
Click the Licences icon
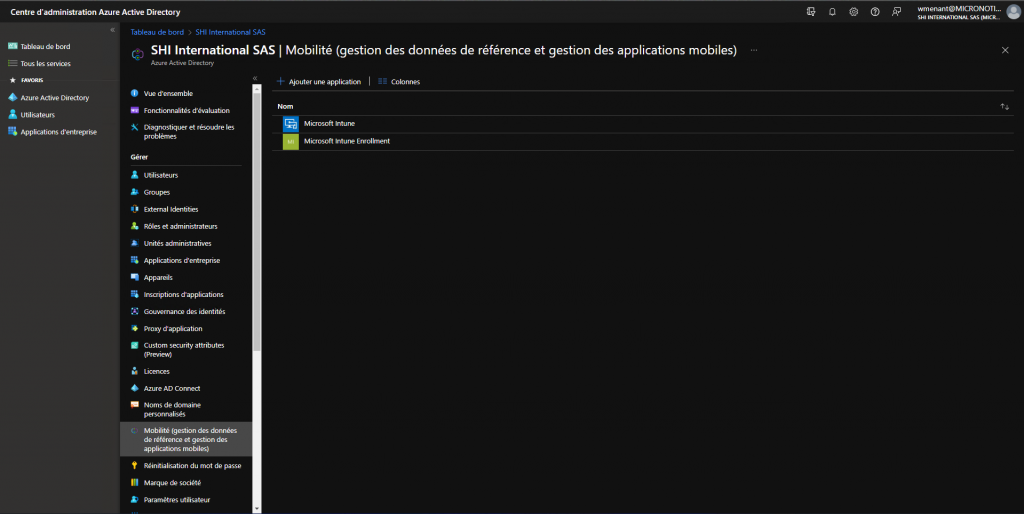(x=135, y=371)
